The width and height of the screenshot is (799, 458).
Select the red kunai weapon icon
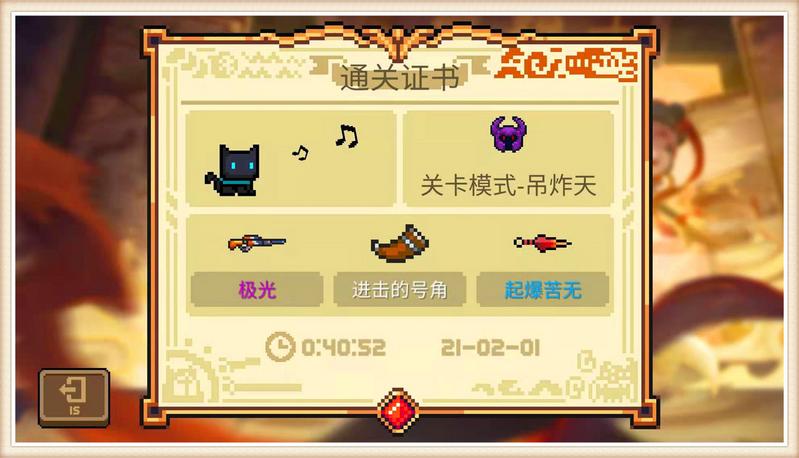tap(542, 243)
